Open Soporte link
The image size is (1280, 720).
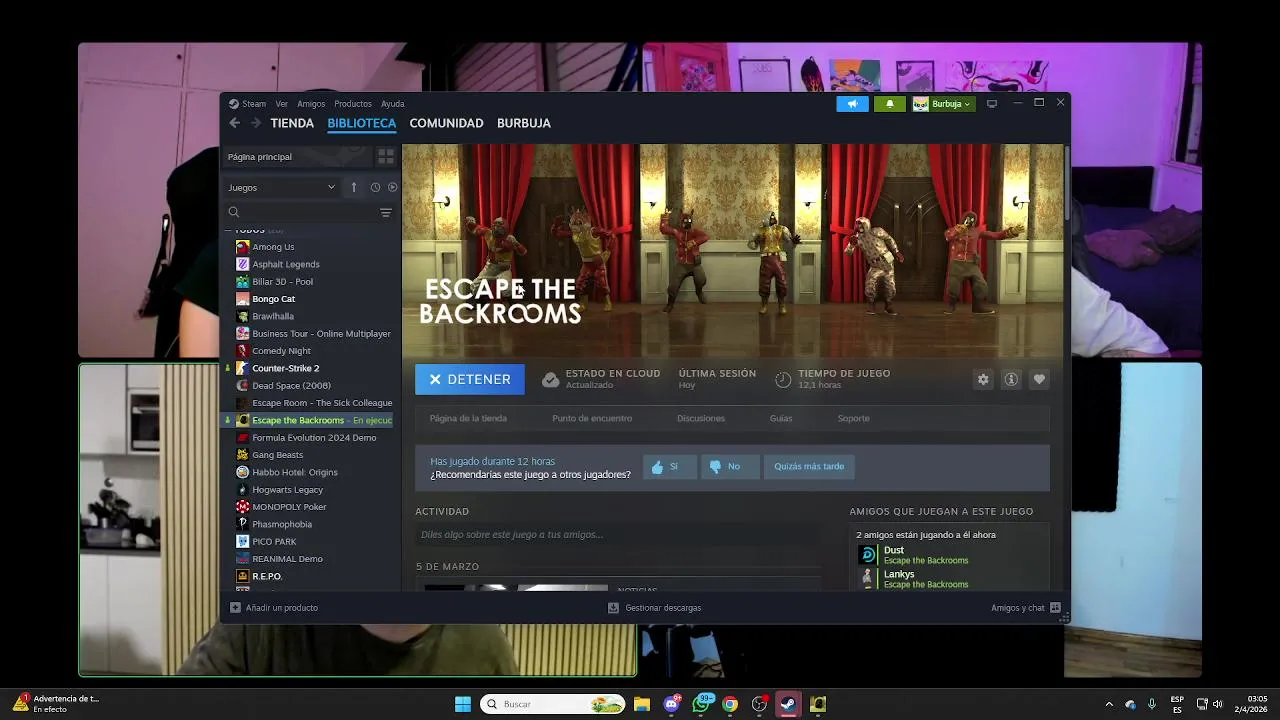pos(853,418)
